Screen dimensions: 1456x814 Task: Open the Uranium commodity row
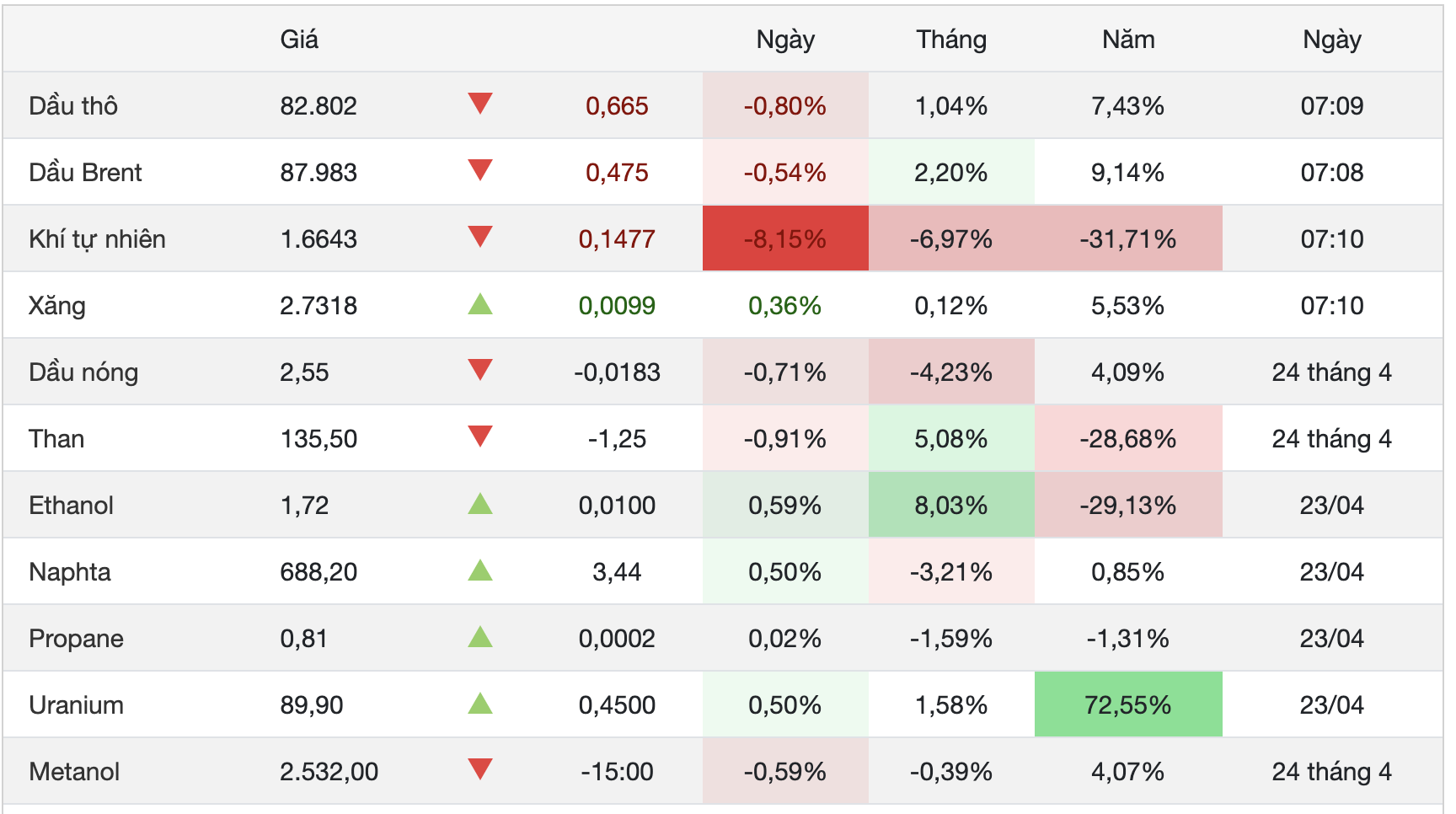(723, 704)
